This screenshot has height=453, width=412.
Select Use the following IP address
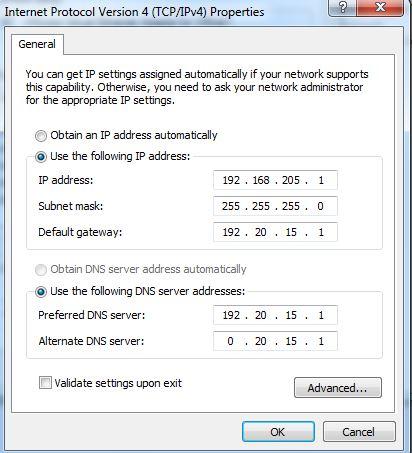[x=41, y=157]
